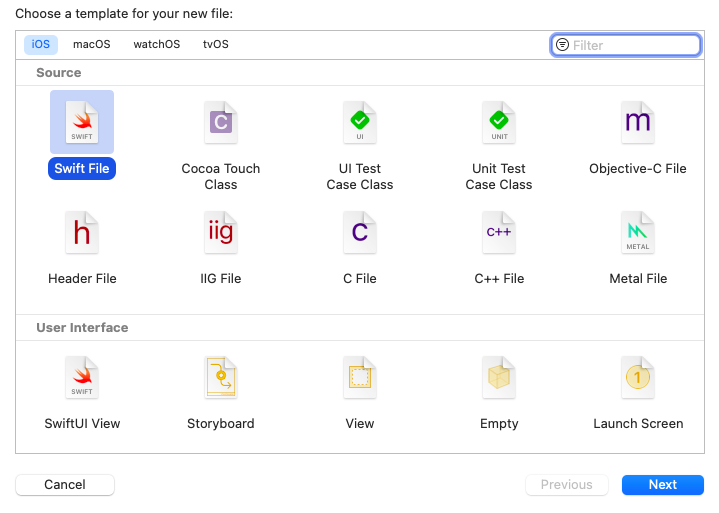Click the "Cocoa Touch Class" label
The width and height of the screenshot is (719, 513).
click(221, 177)
